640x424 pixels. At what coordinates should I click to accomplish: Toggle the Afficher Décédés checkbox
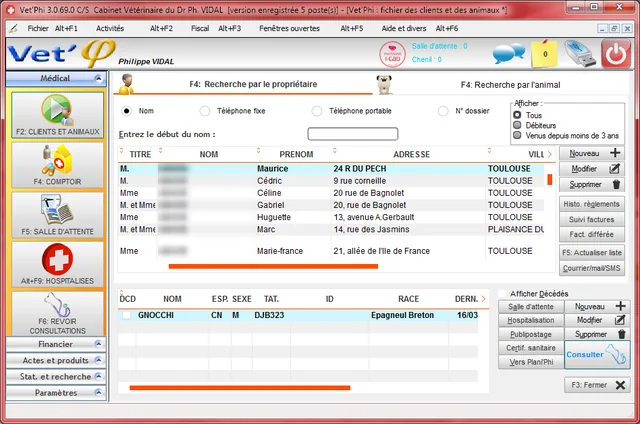coord(503,293)
